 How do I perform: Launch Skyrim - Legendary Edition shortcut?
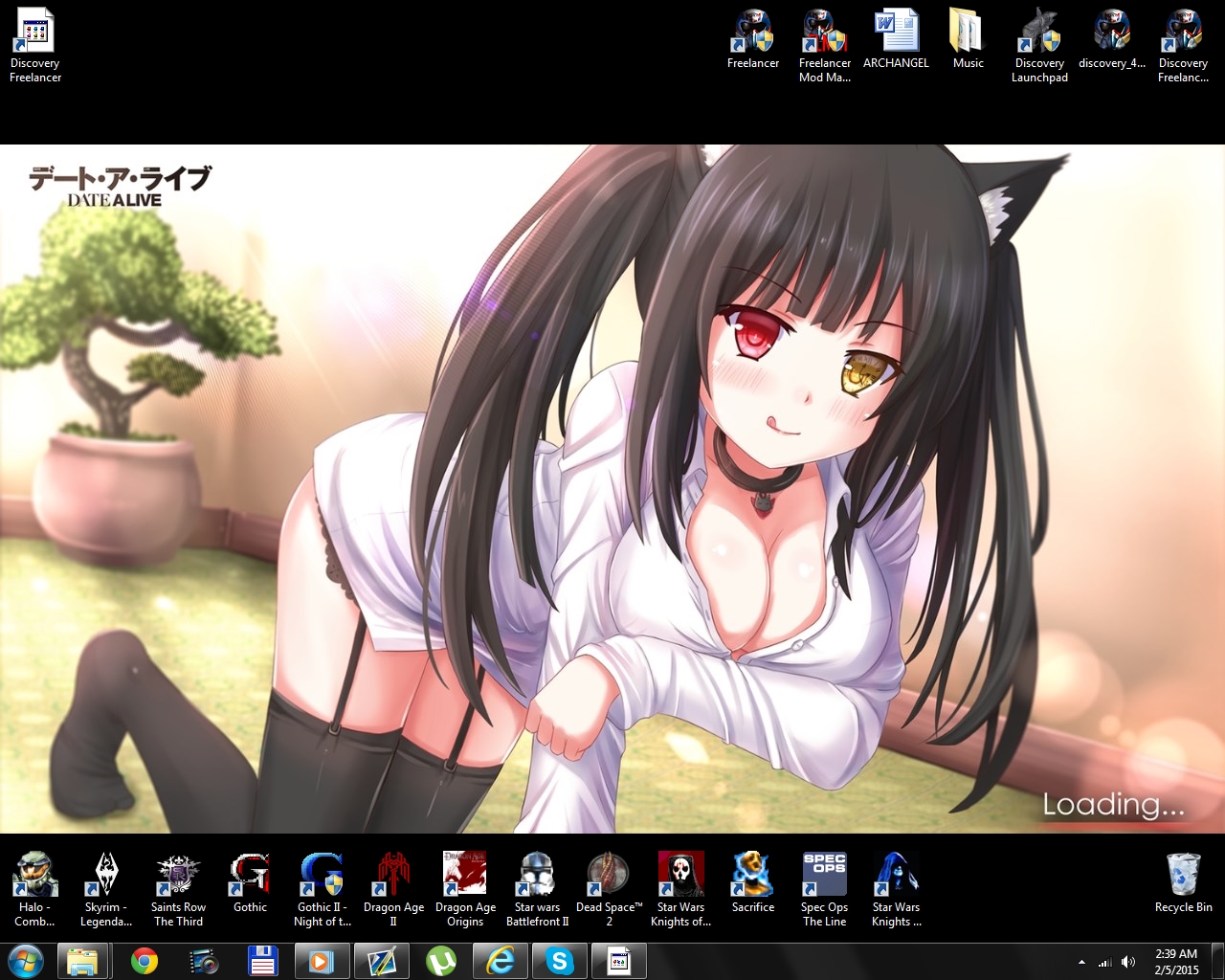click(106, 889)
